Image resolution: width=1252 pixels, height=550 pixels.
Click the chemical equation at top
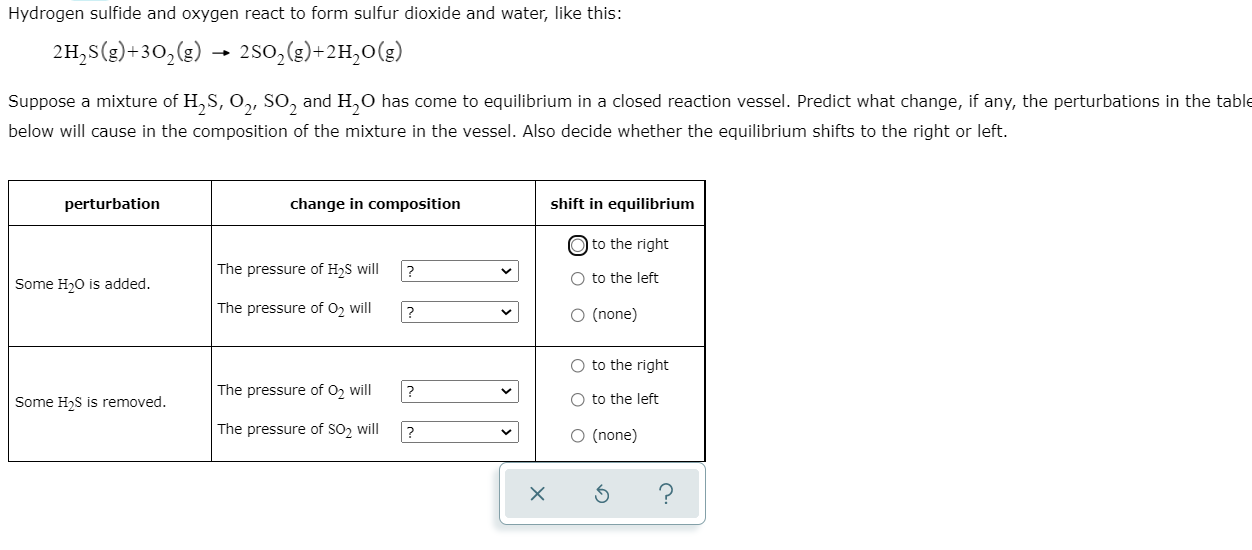pos(228,52)
